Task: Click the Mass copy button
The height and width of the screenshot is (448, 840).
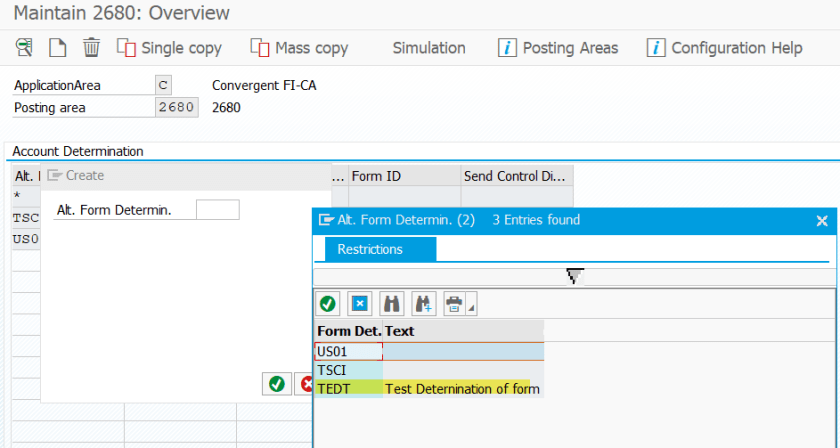Action: pyautogui.click(x=299, y=47)
